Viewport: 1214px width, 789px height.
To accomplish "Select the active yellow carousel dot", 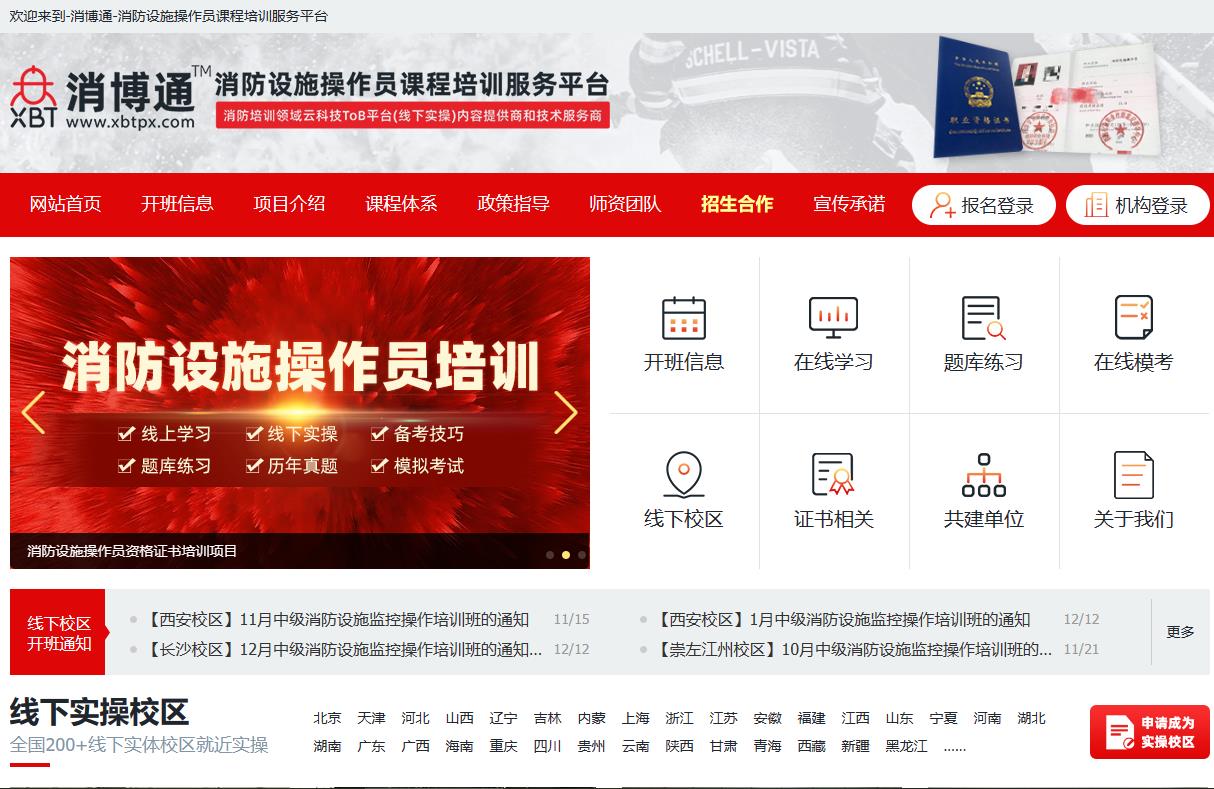I will [x=566, y=554].
